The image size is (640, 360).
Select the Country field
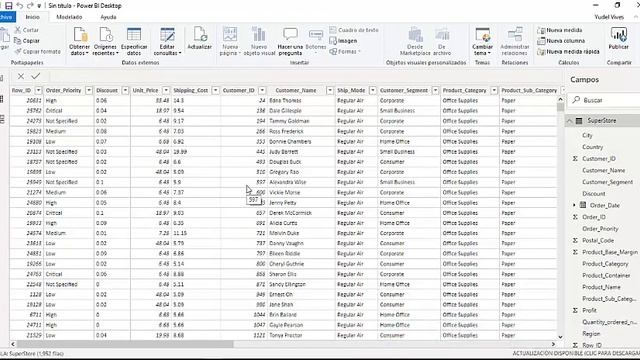click(592, 147)
